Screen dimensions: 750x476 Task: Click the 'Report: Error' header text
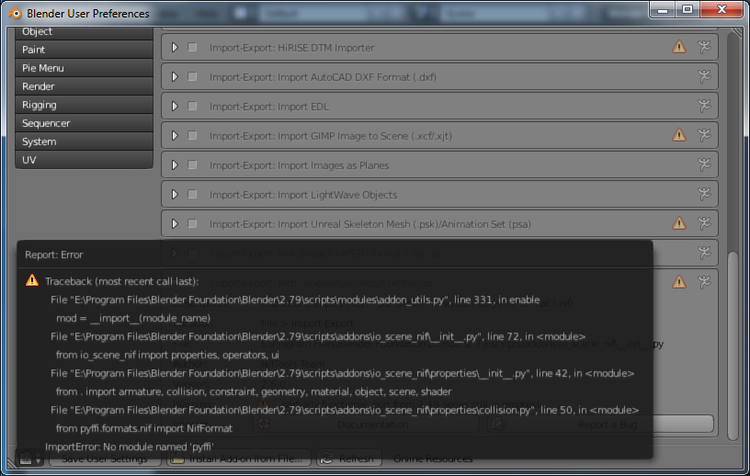tap(54, 255)
